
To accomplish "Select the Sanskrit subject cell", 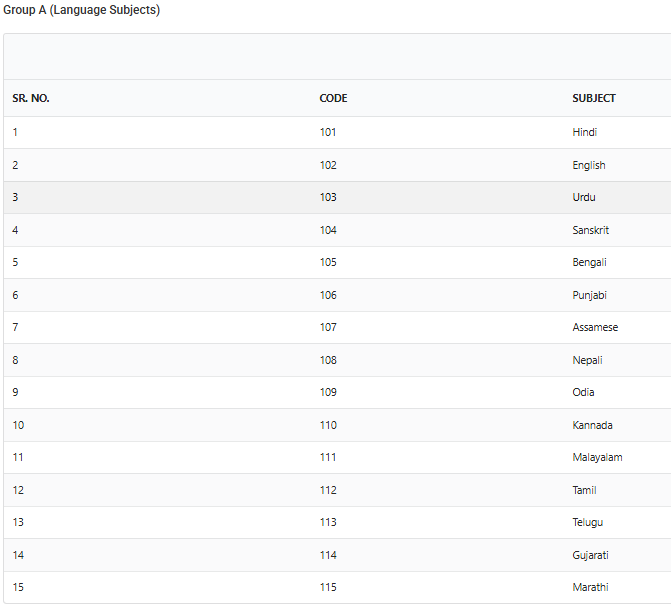I will [x=591, y=230].
